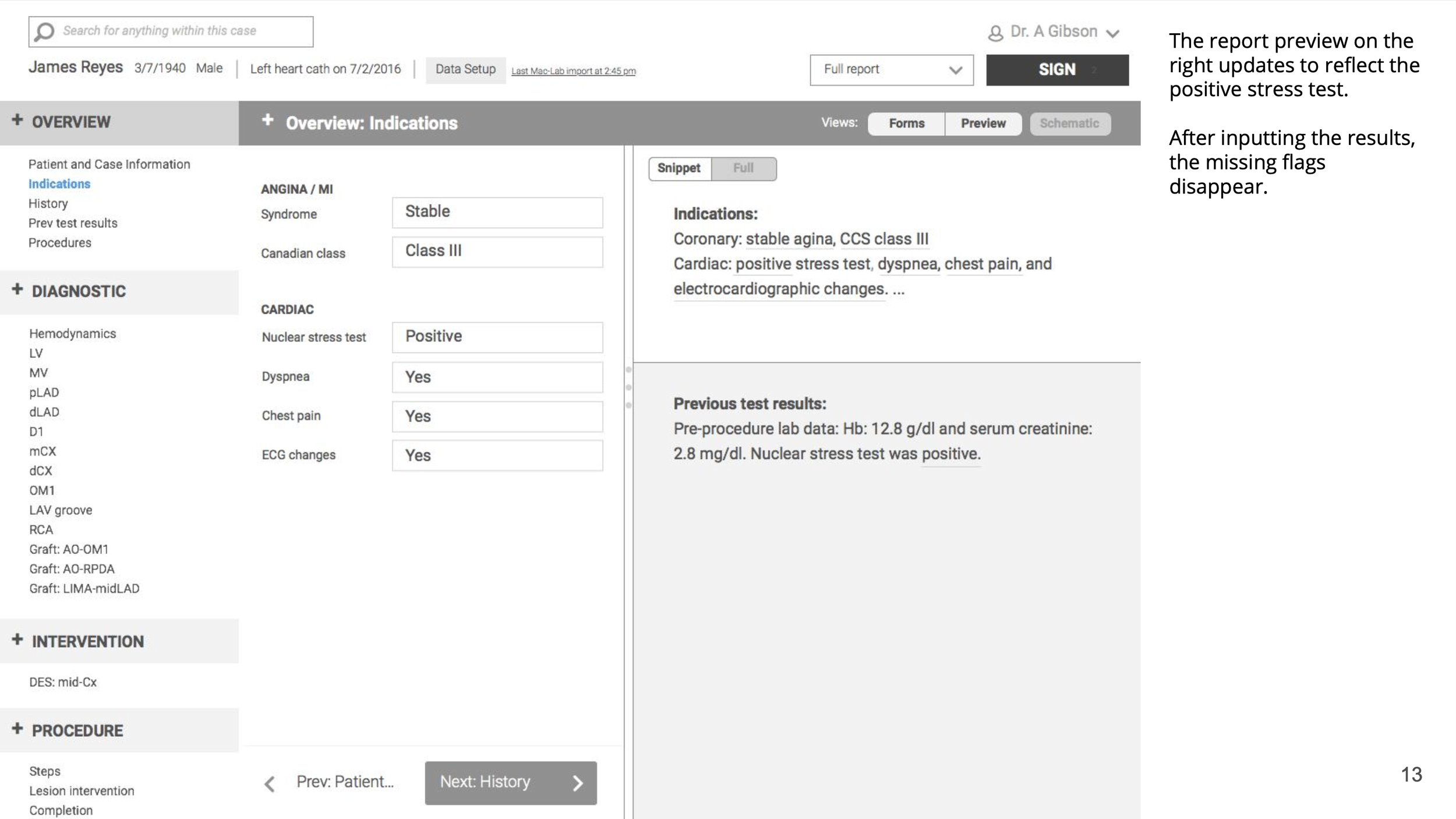1456x819 pixels.
Task: Switch preview to Full mode
Action: [743, 168]
